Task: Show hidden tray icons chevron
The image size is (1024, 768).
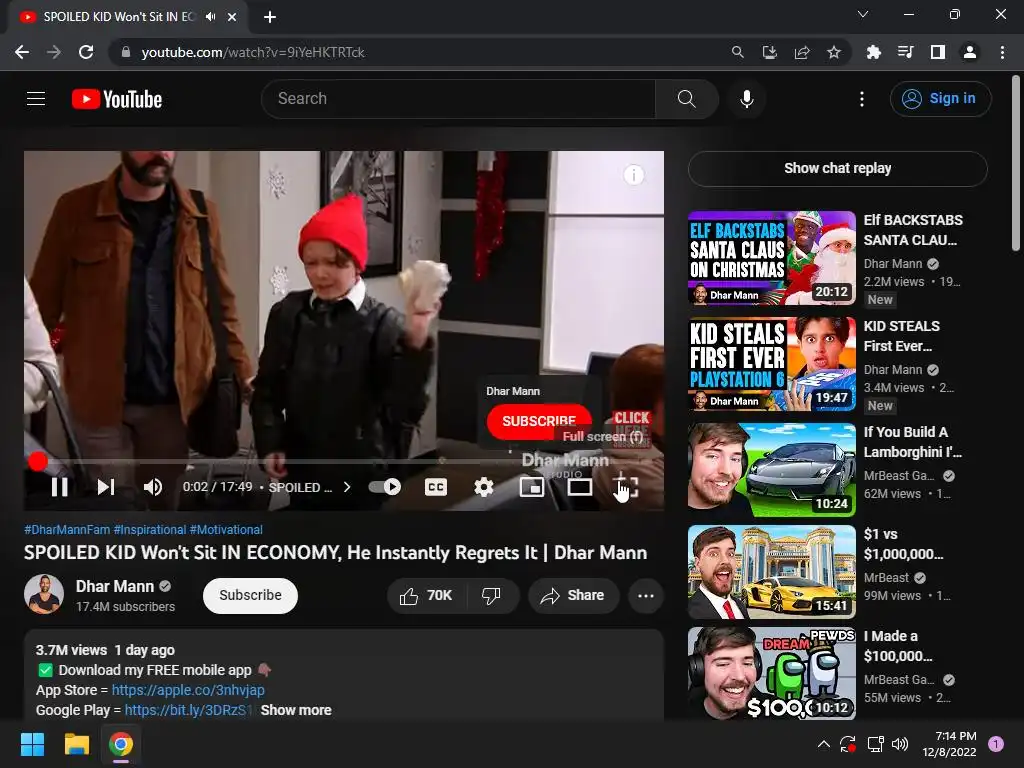Action: [824, 744]
